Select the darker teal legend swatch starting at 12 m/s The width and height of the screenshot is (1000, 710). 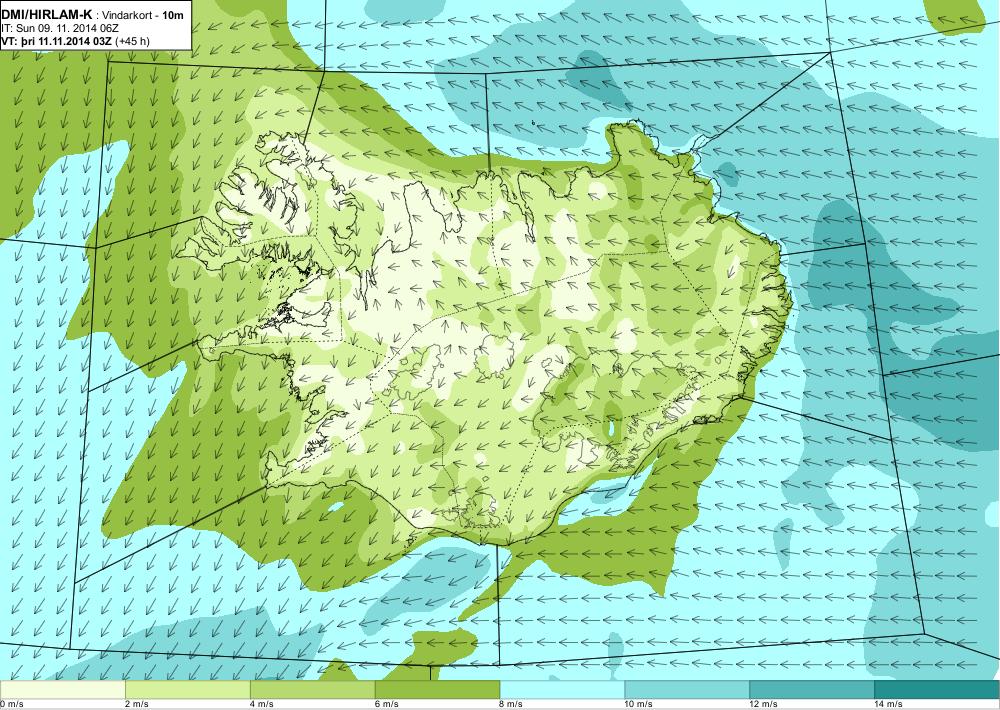(812, 690)
